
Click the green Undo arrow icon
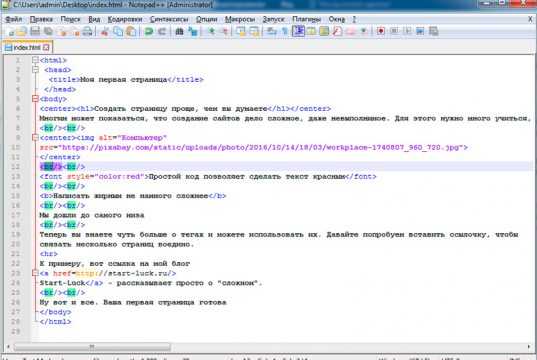pos(149,32)
